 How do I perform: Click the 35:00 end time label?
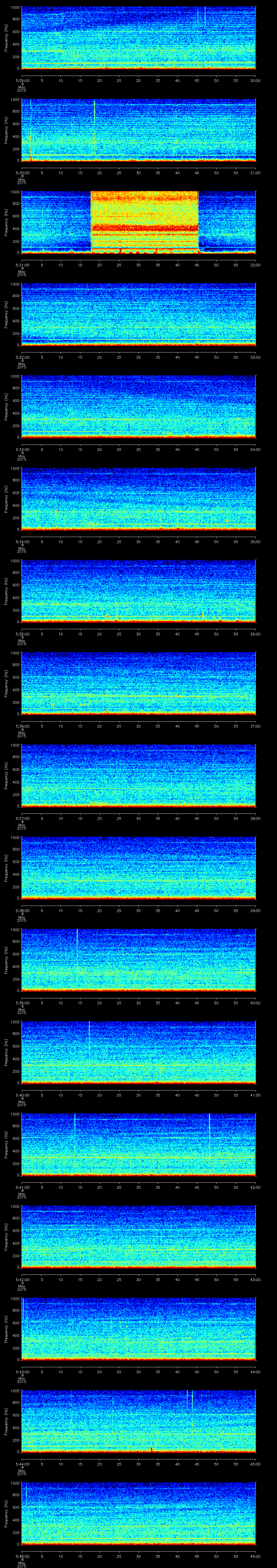255,542
